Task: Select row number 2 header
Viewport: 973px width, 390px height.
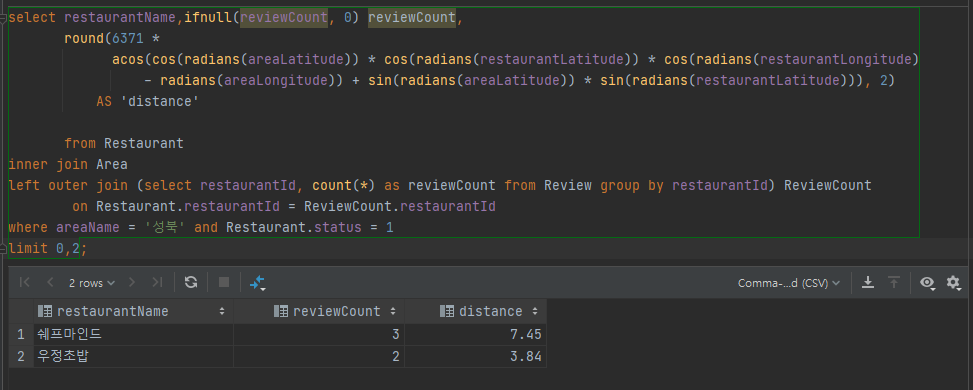Action: click(x=21, y=356)
